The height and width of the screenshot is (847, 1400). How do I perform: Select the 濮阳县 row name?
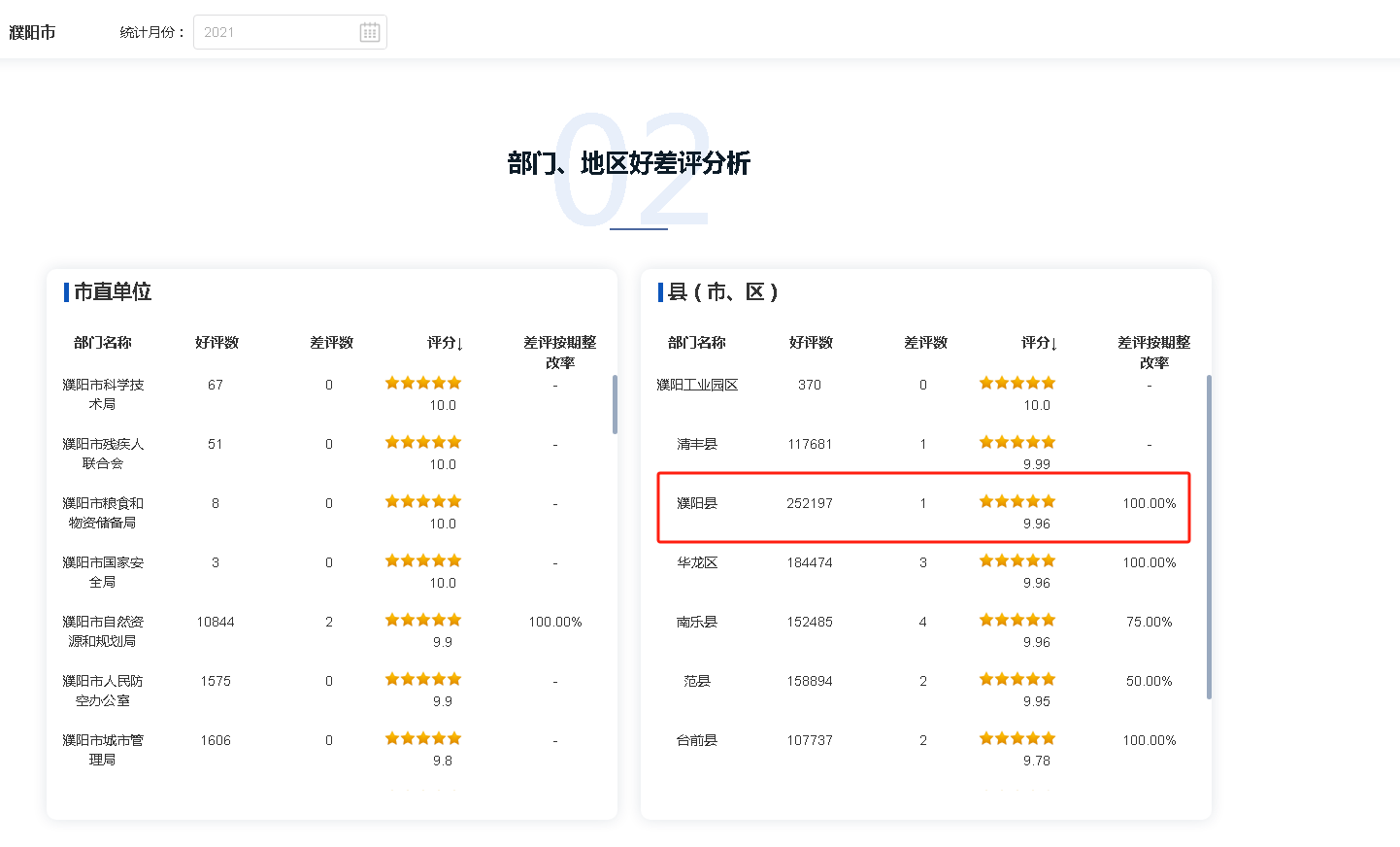click(x=697, y=503)
